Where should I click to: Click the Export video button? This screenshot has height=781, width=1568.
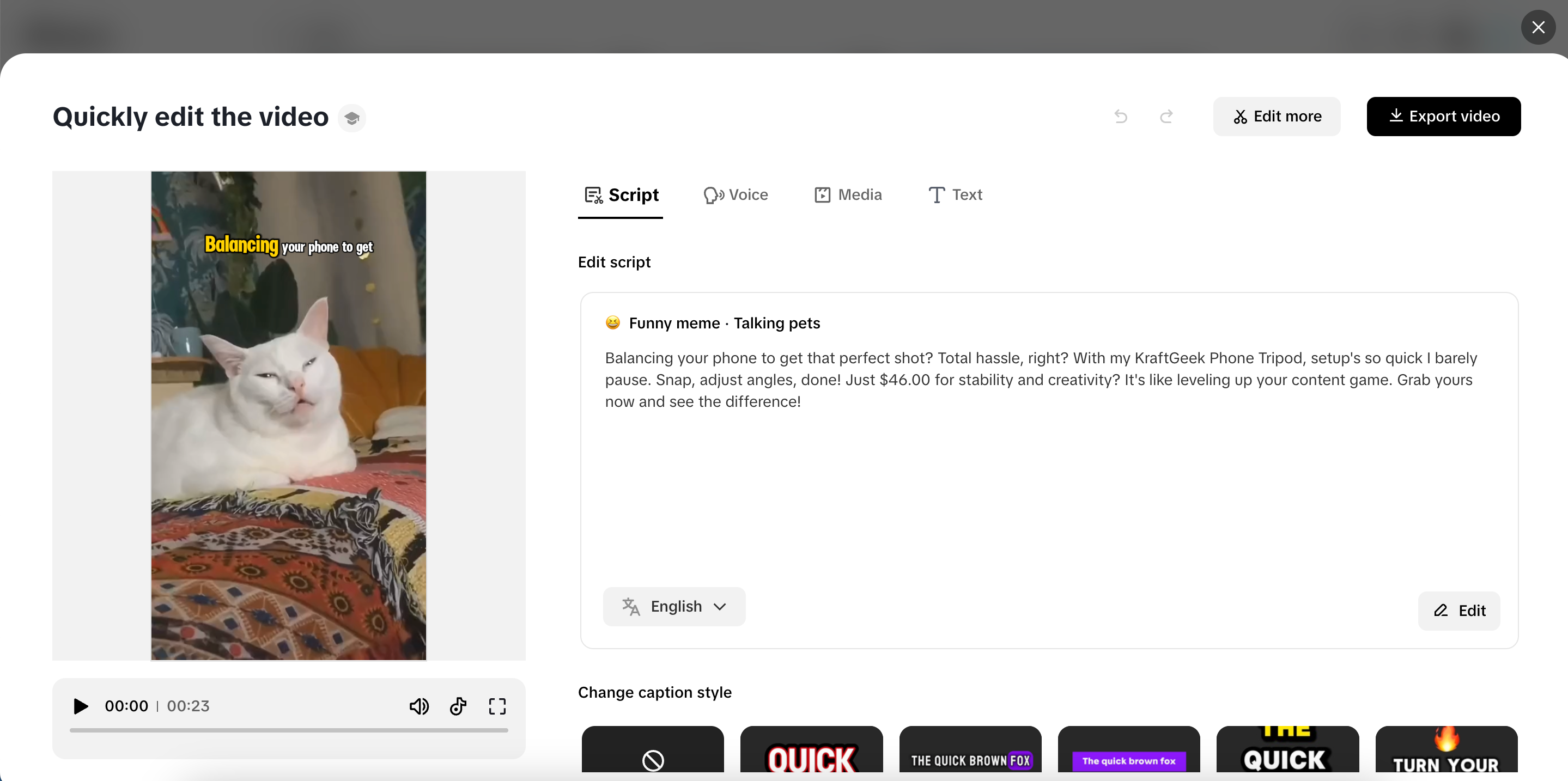1443,116
